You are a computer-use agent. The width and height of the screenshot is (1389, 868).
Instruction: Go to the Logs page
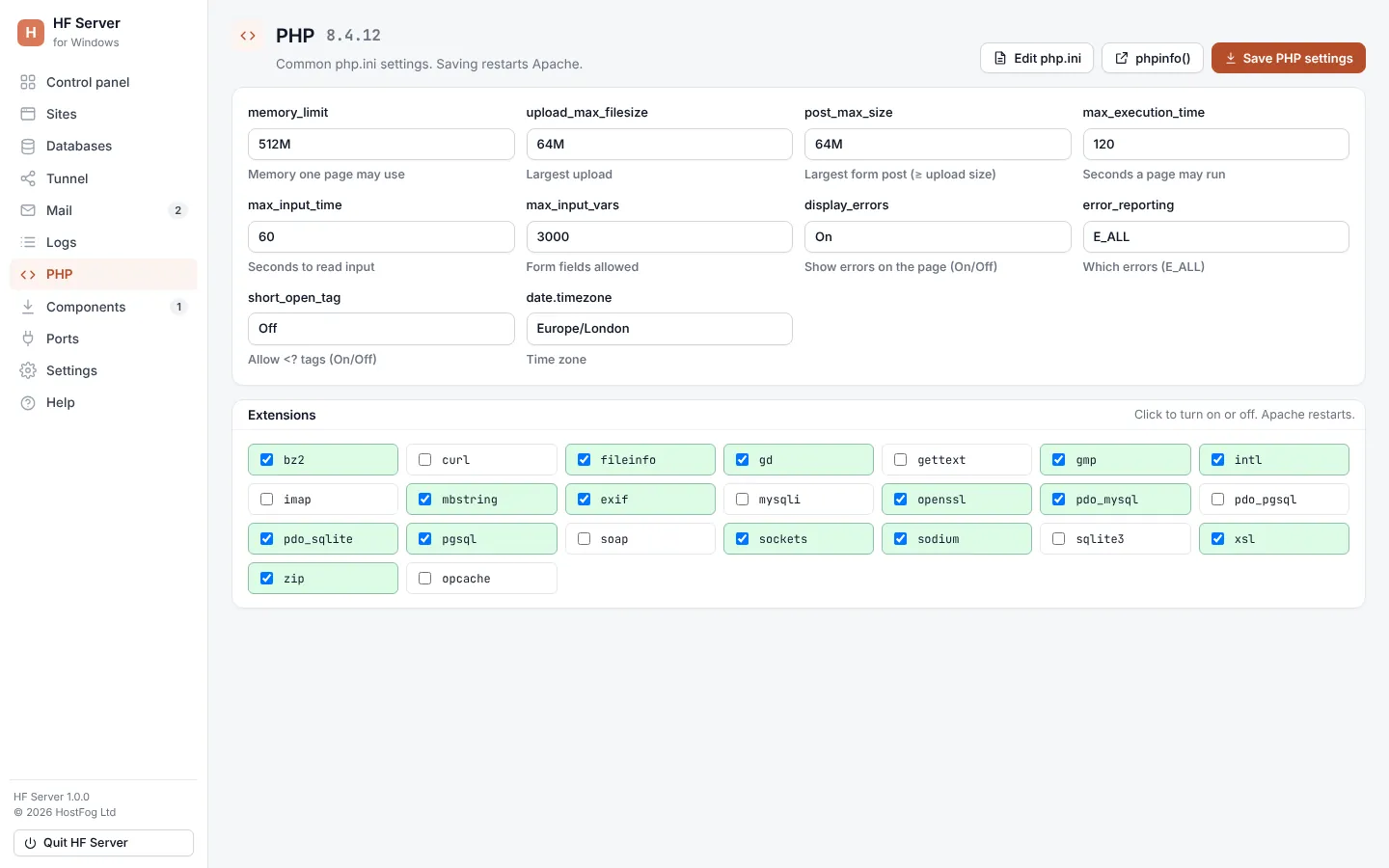click(103, 242)
